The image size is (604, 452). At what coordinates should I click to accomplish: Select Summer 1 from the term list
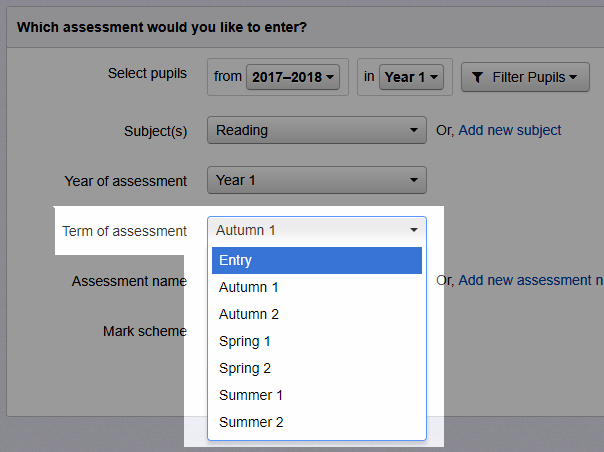coord(317,395)
